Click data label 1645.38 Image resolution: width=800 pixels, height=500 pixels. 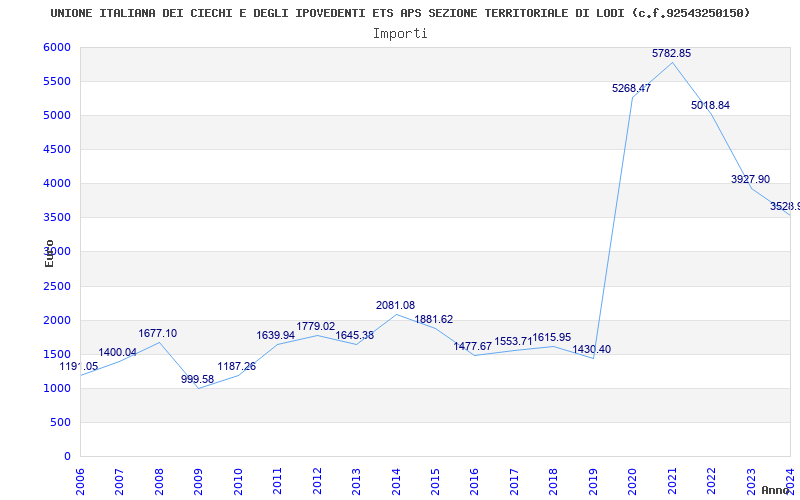tap(355, 336)
